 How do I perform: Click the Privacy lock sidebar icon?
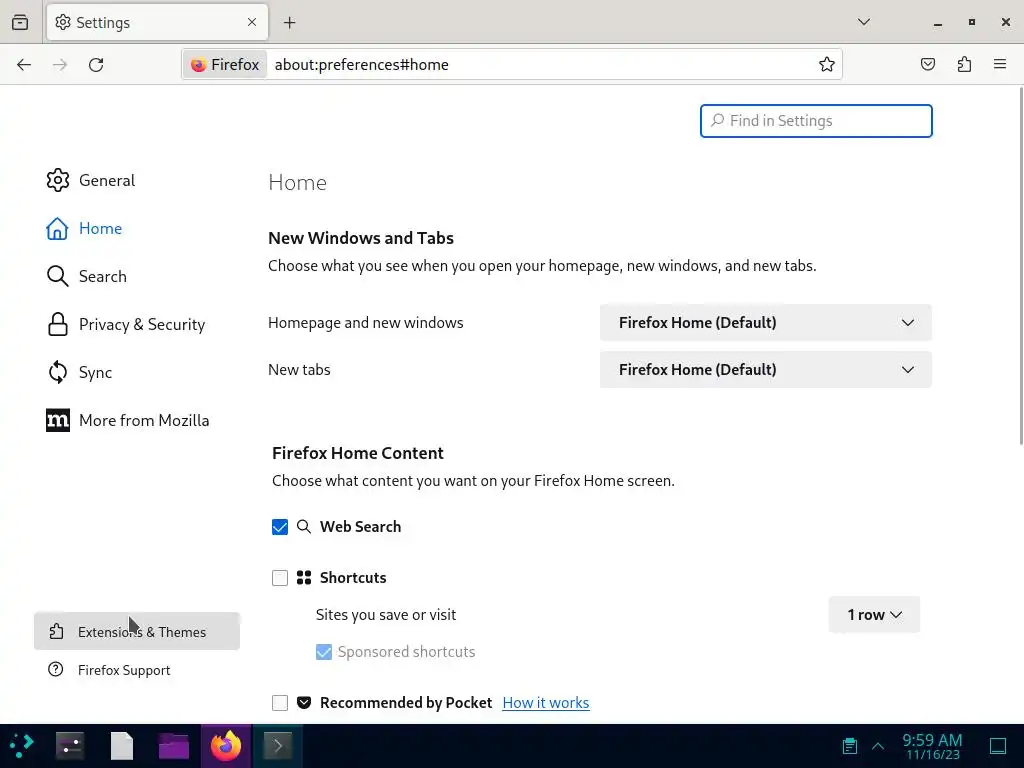57,325
